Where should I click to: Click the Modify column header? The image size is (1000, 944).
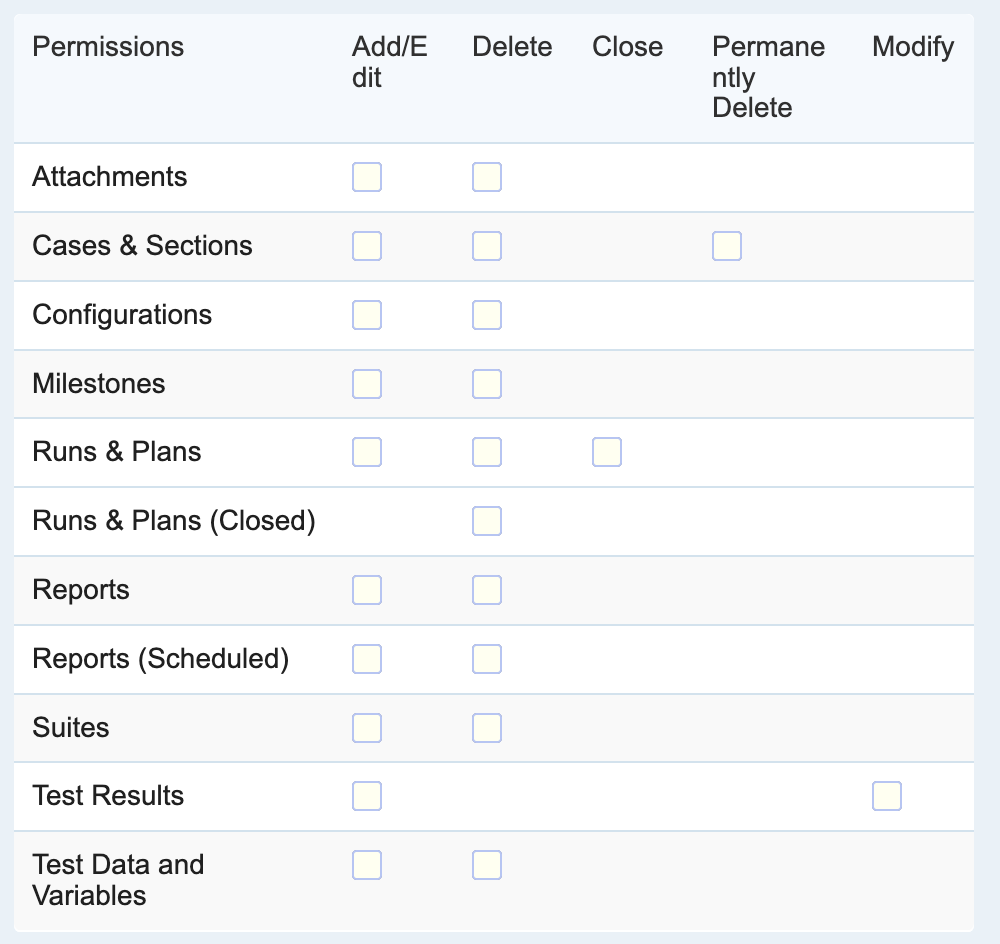coord(913,47)
